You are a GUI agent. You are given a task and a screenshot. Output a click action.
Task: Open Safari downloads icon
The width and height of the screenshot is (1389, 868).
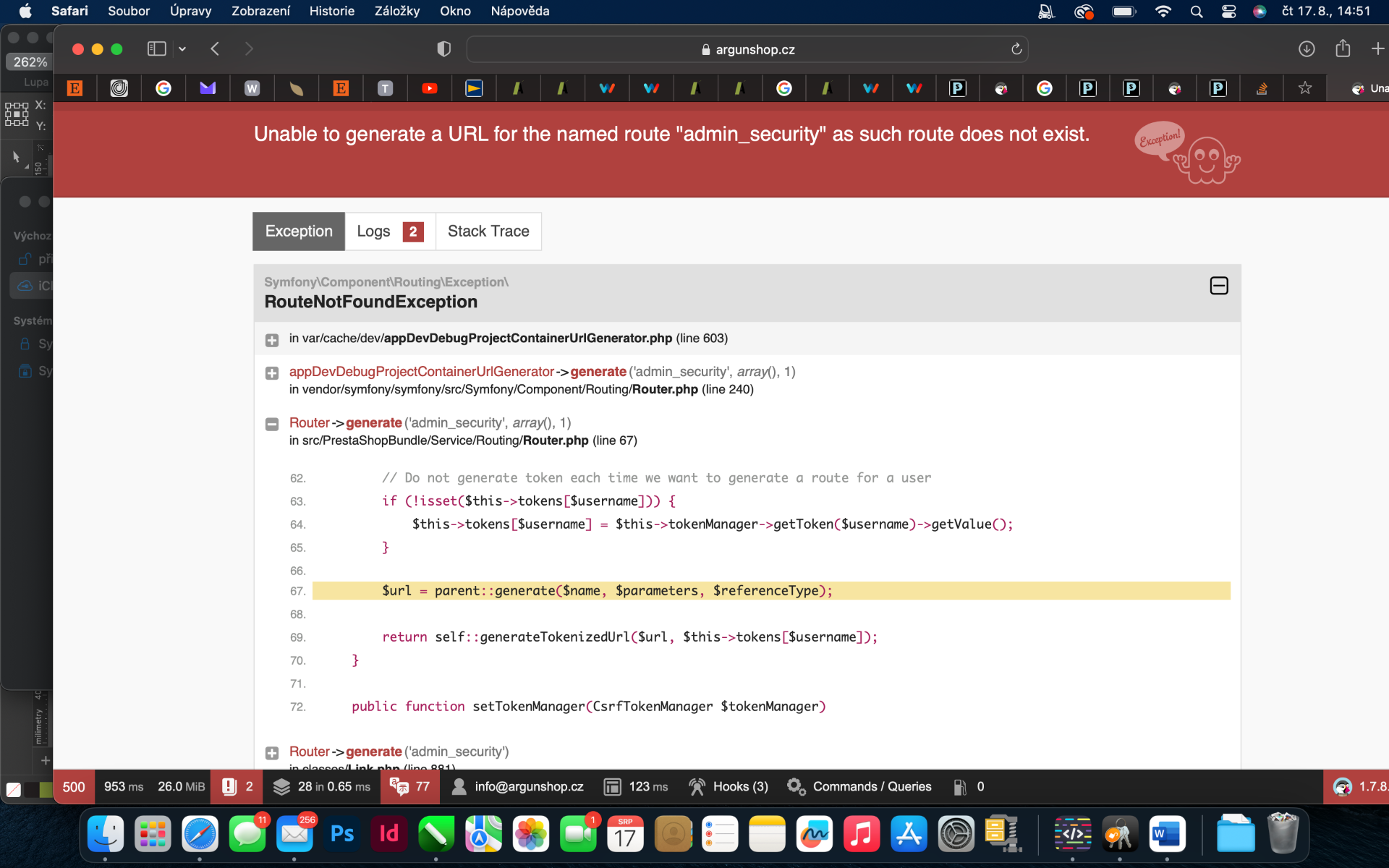pyautogui.click(x=1306, y=48)
